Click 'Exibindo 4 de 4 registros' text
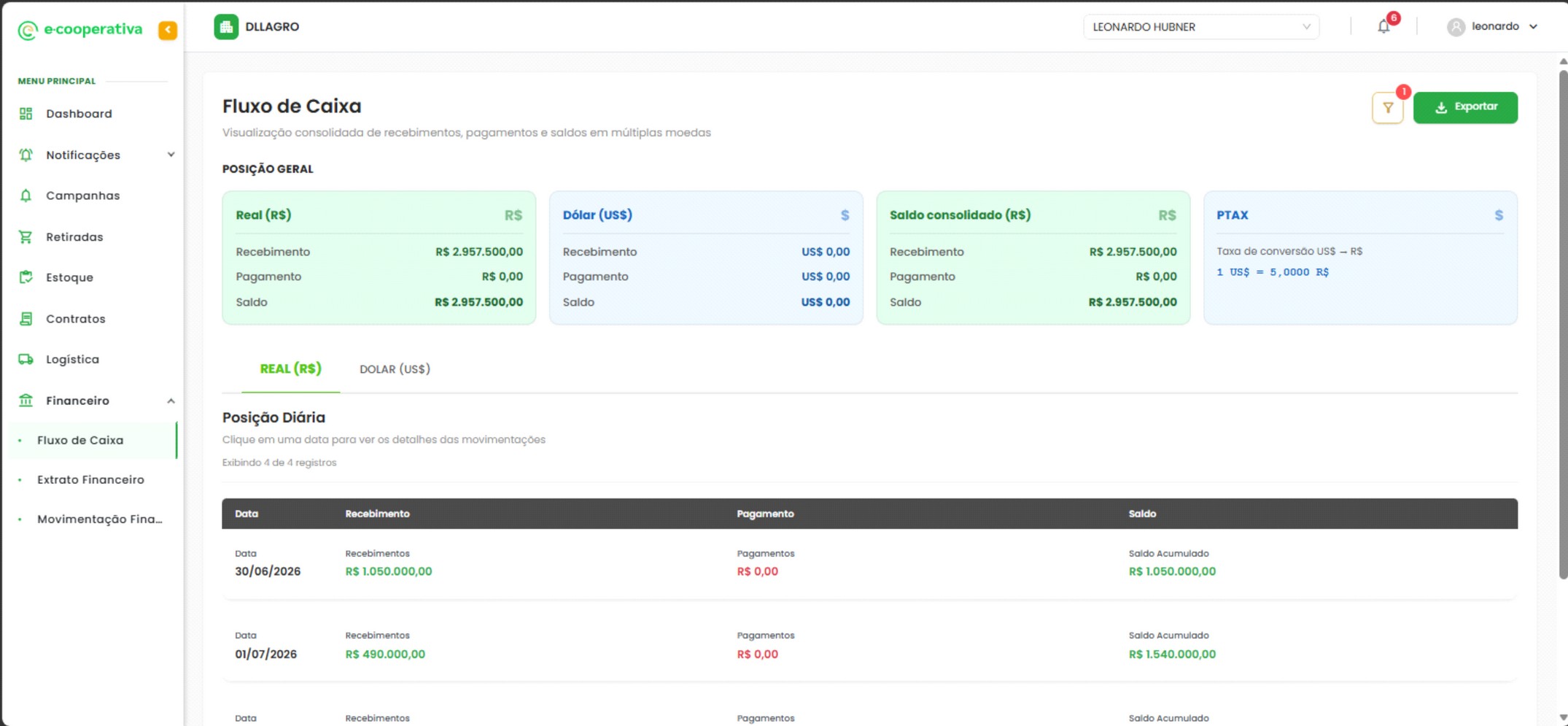The image size is (1568, 726). click(x=279, y=463)
